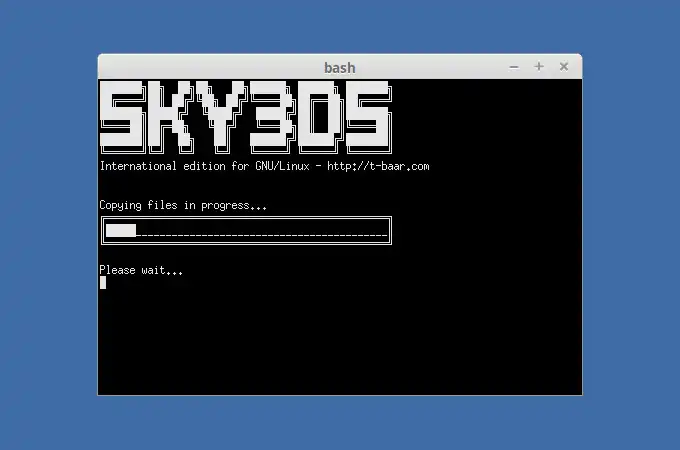
Task: Click the first S in SKY3DS logo
Action: click(x=122, y=117)
